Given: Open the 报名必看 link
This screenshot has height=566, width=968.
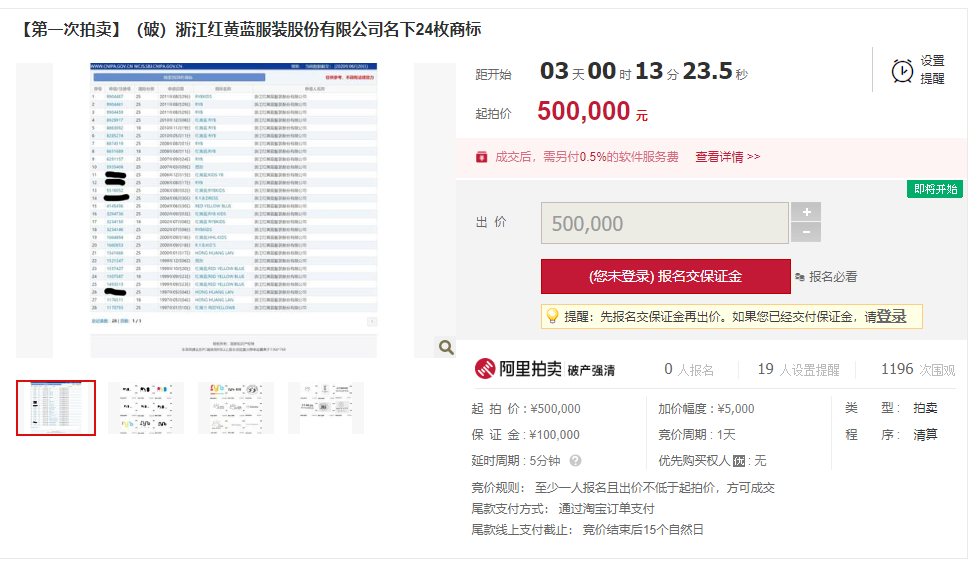Looking at the screenshot, I should (x=833, y=277).
